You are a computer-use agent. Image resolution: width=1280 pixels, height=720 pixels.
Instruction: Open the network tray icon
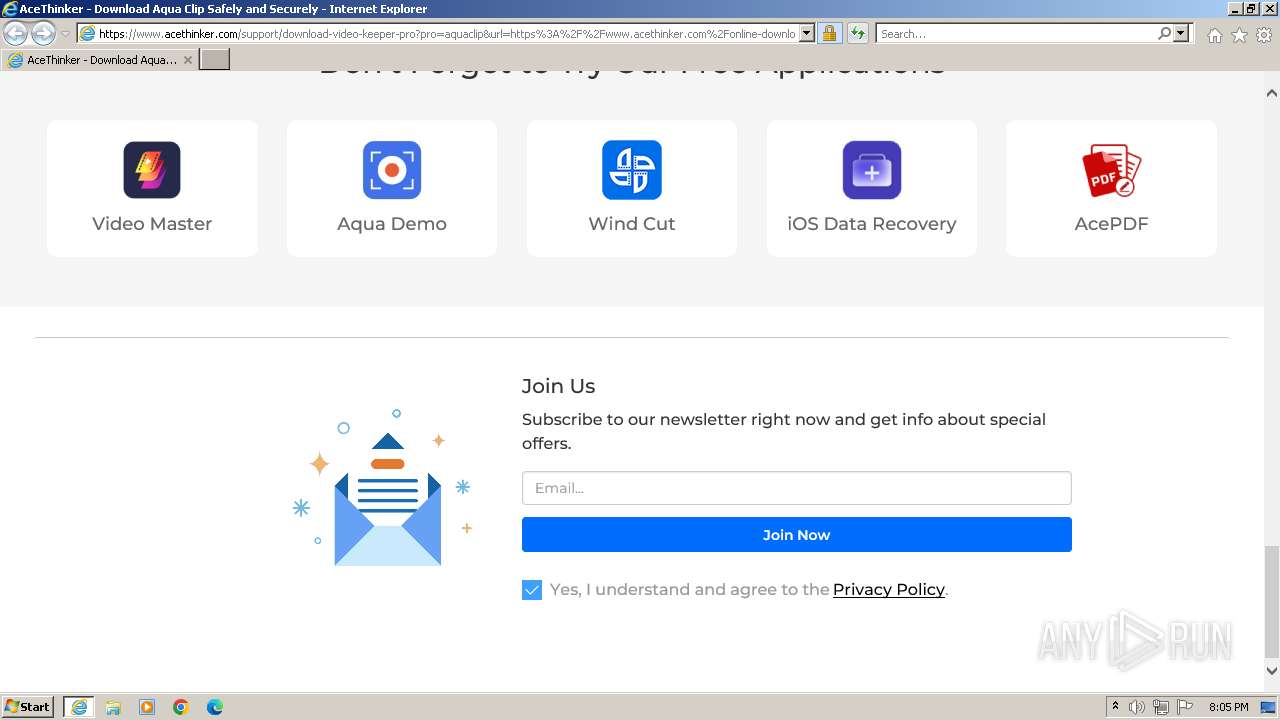click(x=1161, y=707)
